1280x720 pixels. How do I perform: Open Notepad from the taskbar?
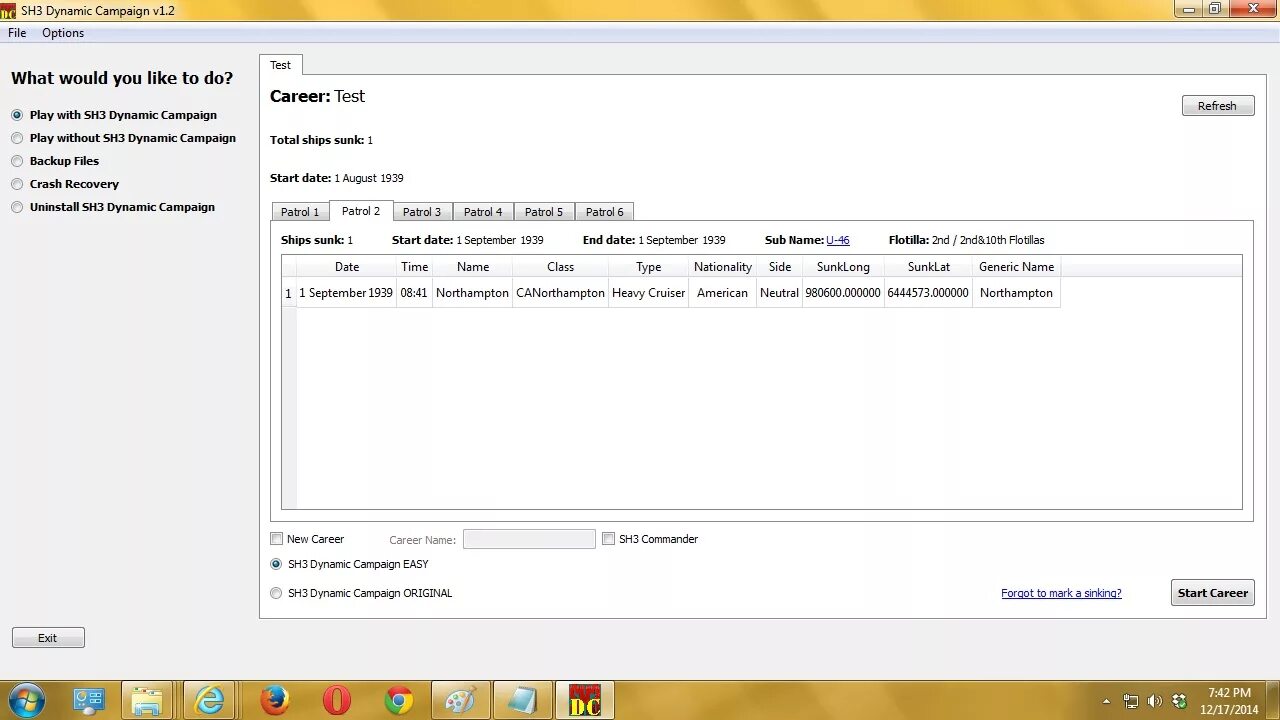click(522, 700)
